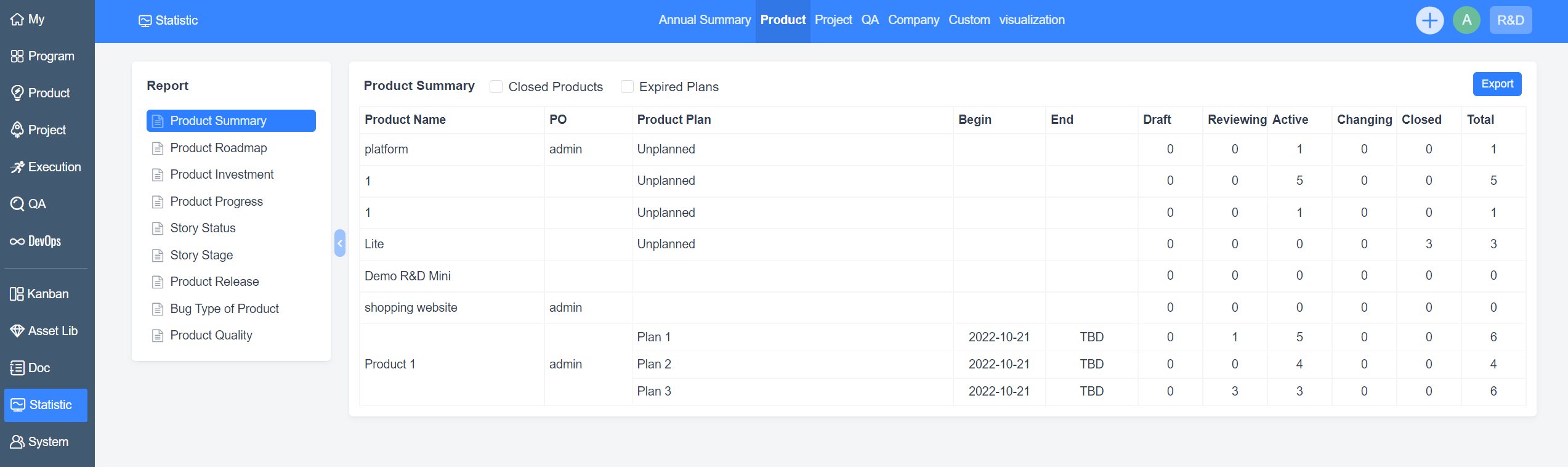Viewport: 1568px width, 467px height.
Task: Open the Story Stage report
Action: point(201,256)
